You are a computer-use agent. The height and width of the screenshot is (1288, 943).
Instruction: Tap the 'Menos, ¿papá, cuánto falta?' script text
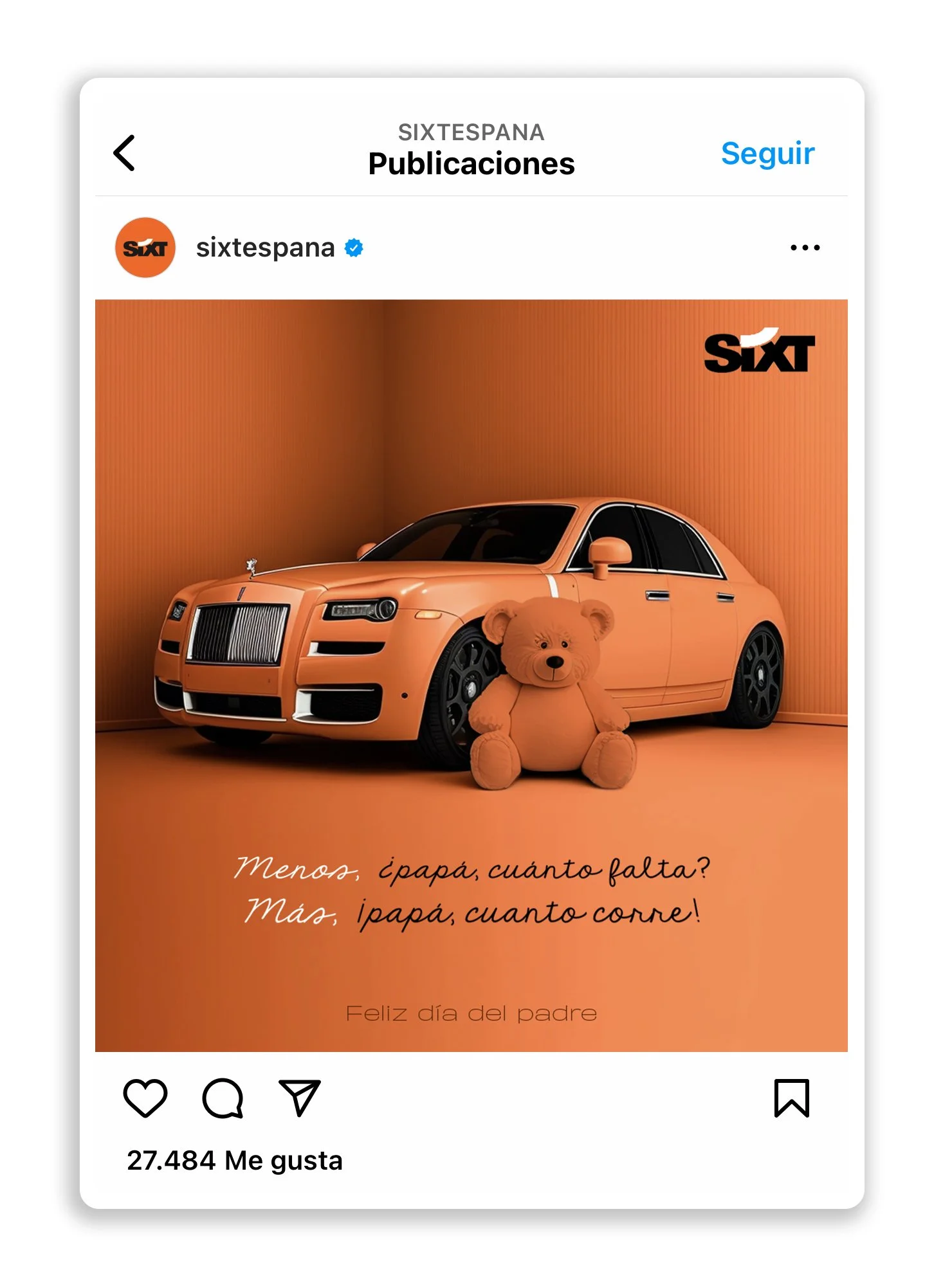pos(471,868)
